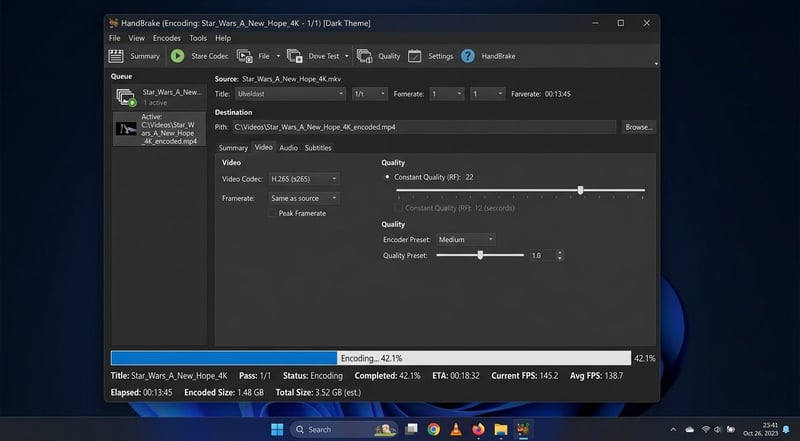
Task: Open the 1/t angle dropdown
Action: click(370, 94)
